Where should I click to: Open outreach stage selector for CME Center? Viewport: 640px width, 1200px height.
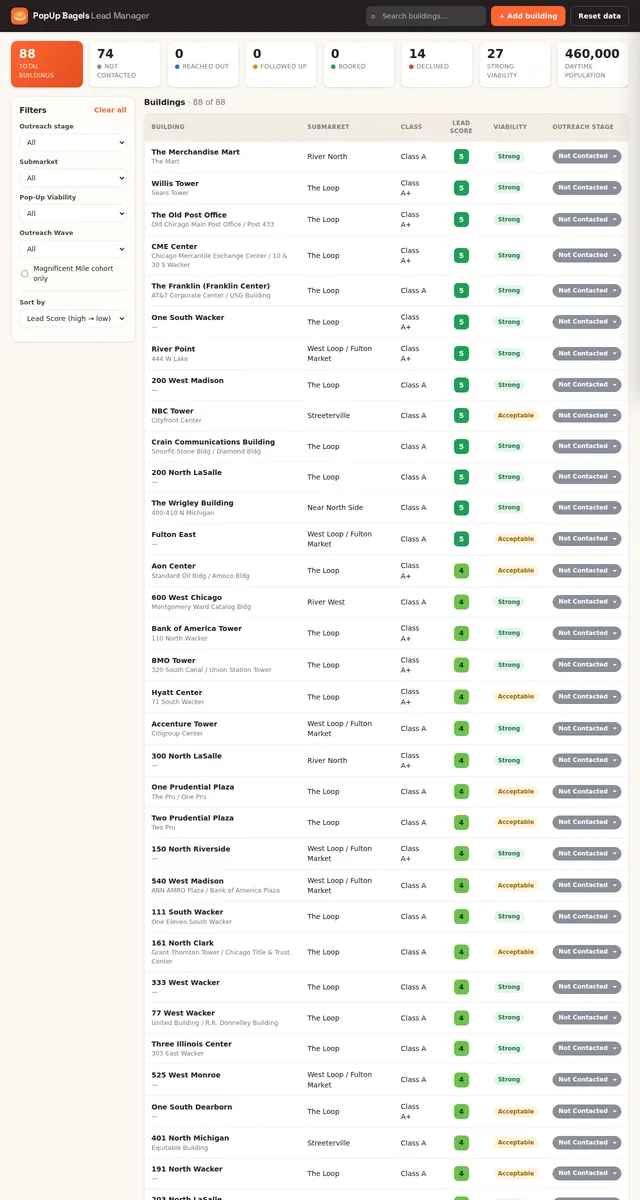(587, 255)
